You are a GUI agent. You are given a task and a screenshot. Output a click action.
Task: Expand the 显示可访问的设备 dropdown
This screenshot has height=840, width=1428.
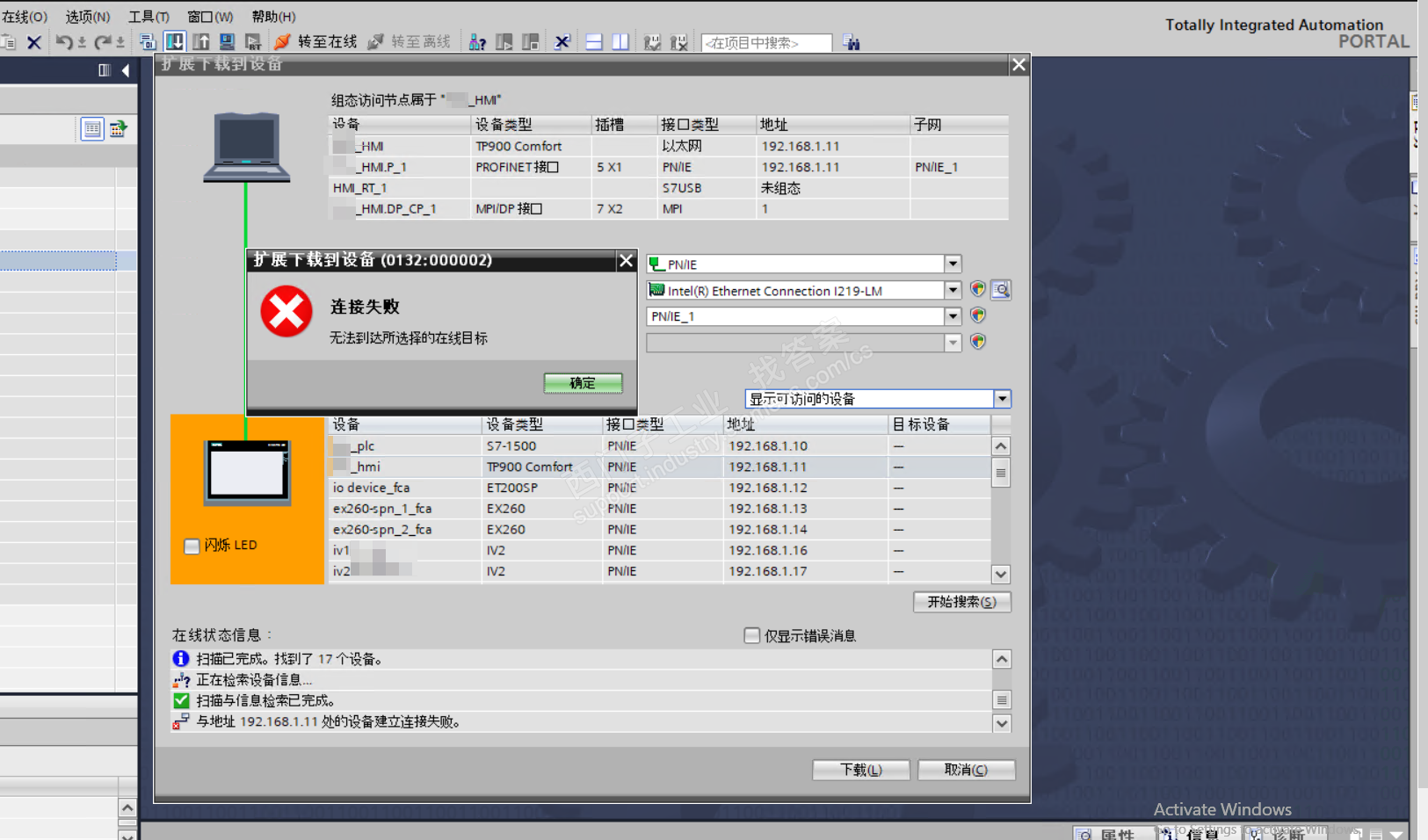coord(1002,399)
